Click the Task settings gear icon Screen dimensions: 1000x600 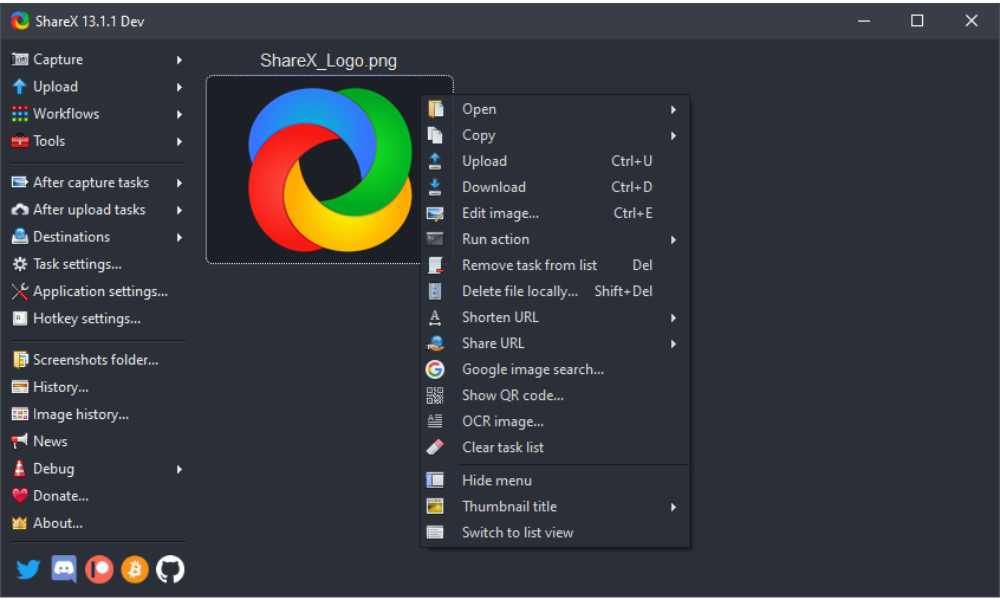20,264
